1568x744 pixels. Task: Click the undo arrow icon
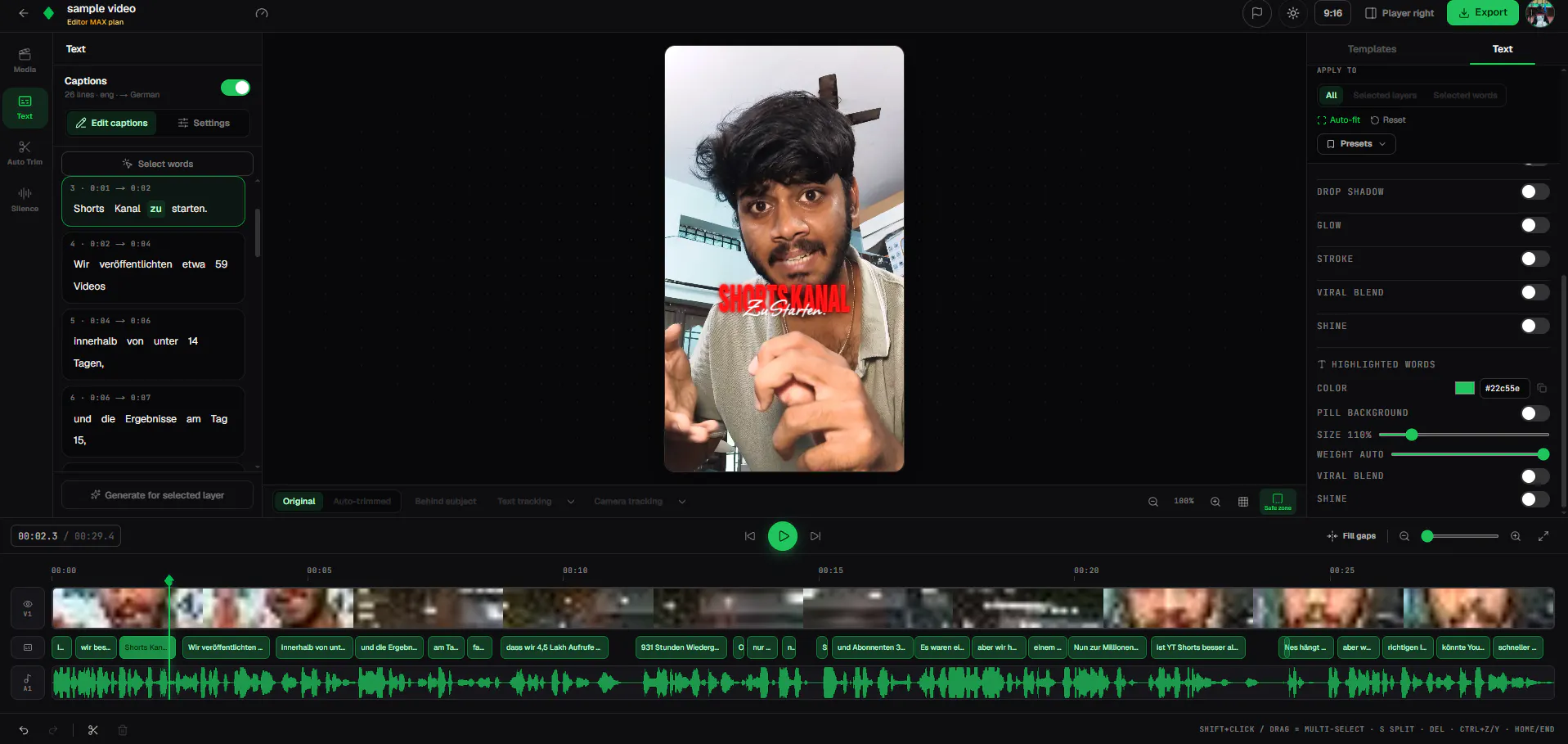pos(24,730)
